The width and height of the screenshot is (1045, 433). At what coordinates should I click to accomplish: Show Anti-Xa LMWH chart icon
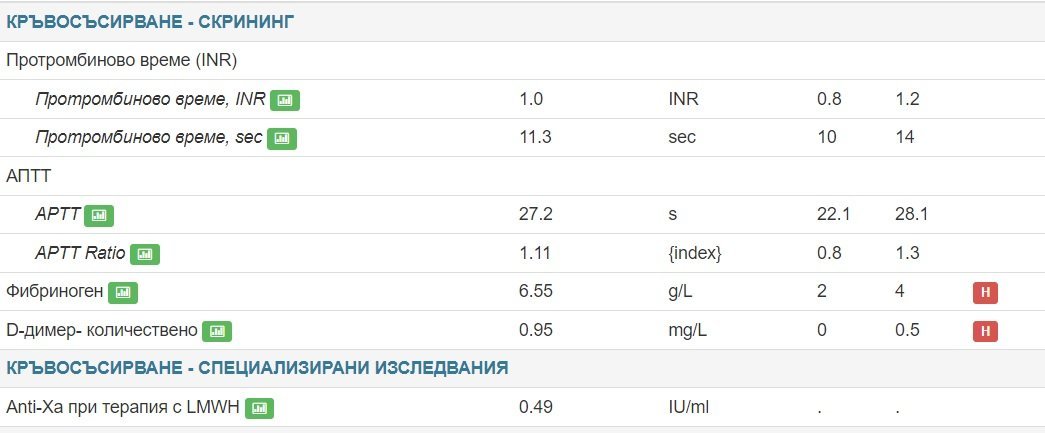tap(259, 408)
